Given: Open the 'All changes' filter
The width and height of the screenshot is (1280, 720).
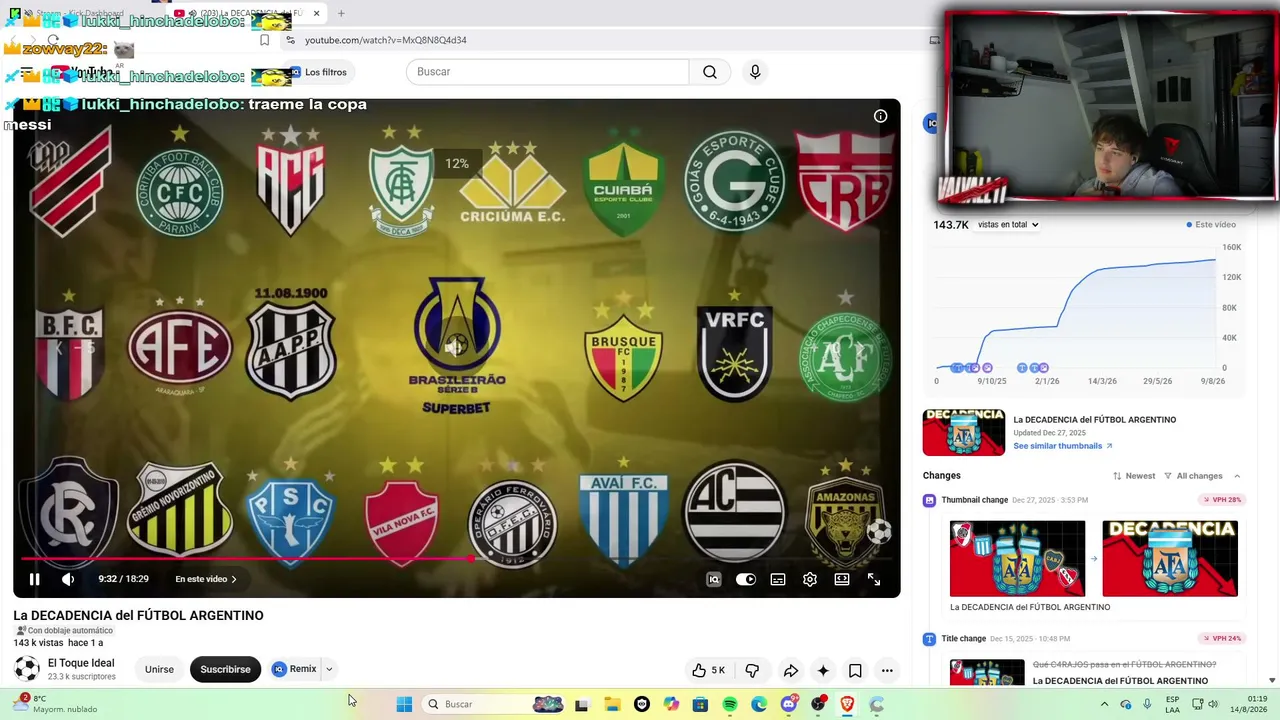Looking at the screenshot, I should [1194, 476].
